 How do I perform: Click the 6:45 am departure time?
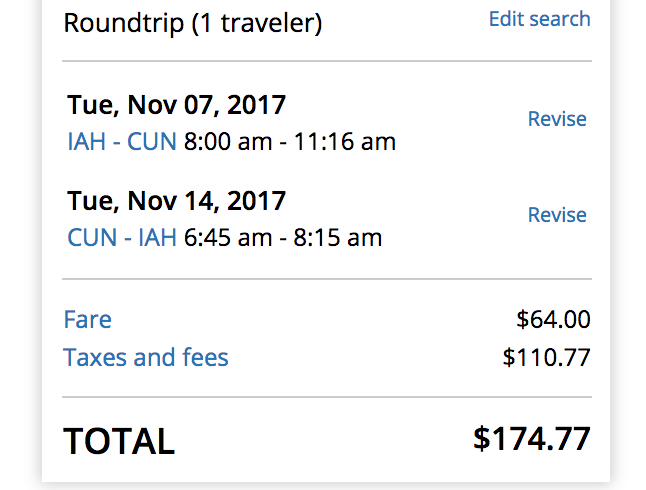228,238
